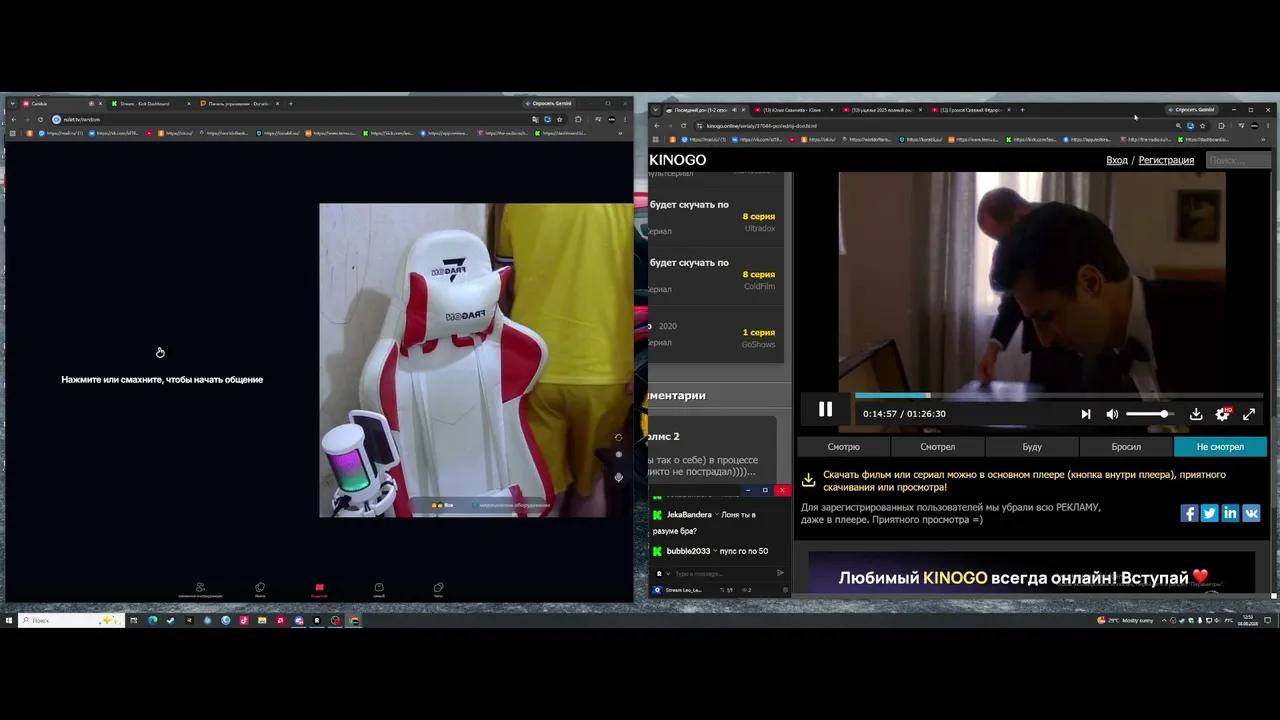Open File Explorer from the taskbar
This screenshot has width=1280, height=720.
pyautogui.click(x=262, y=620)
